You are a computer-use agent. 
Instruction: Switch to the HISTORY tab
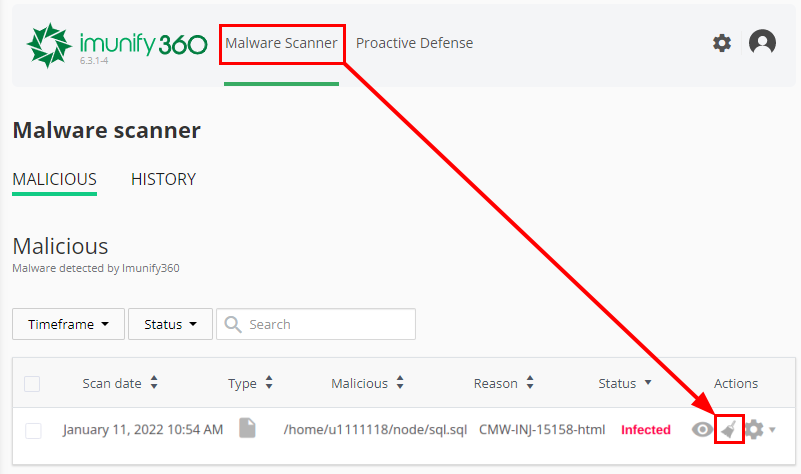[163, 180]
